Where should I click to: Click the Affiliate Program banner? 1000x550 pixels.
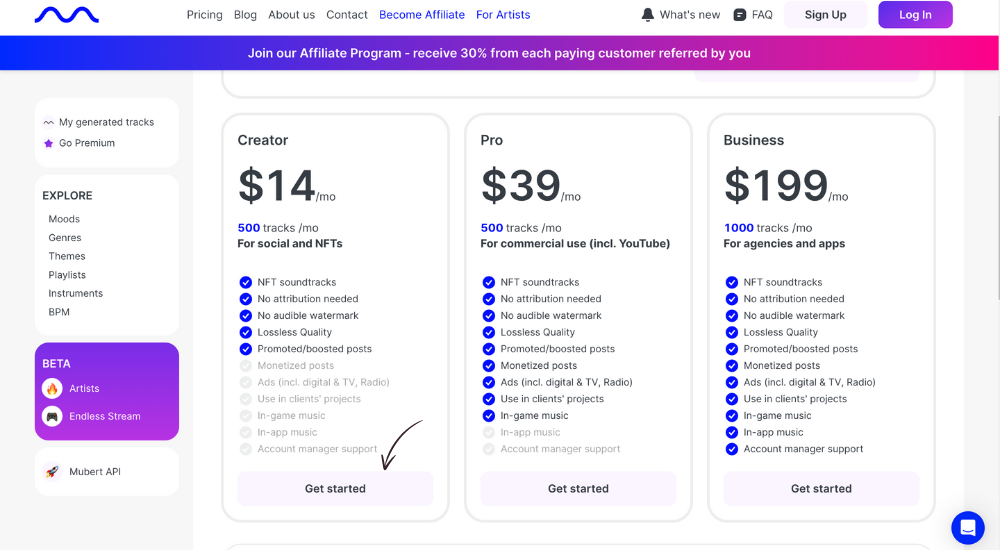coord(499,53)
